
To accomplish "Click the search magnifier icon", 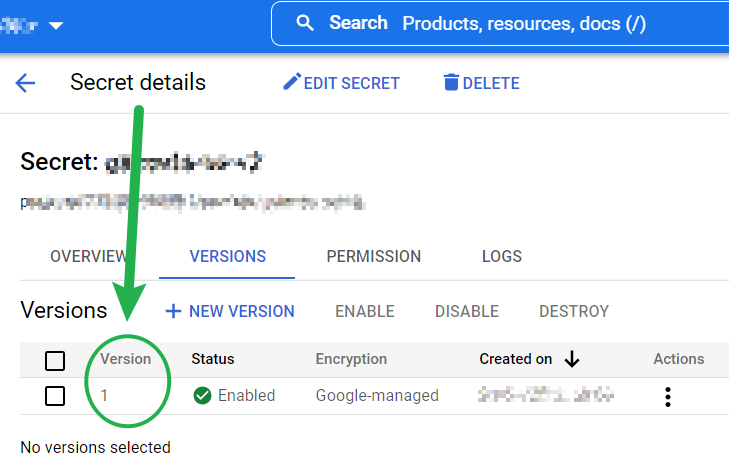I will [x=306, y=23].
